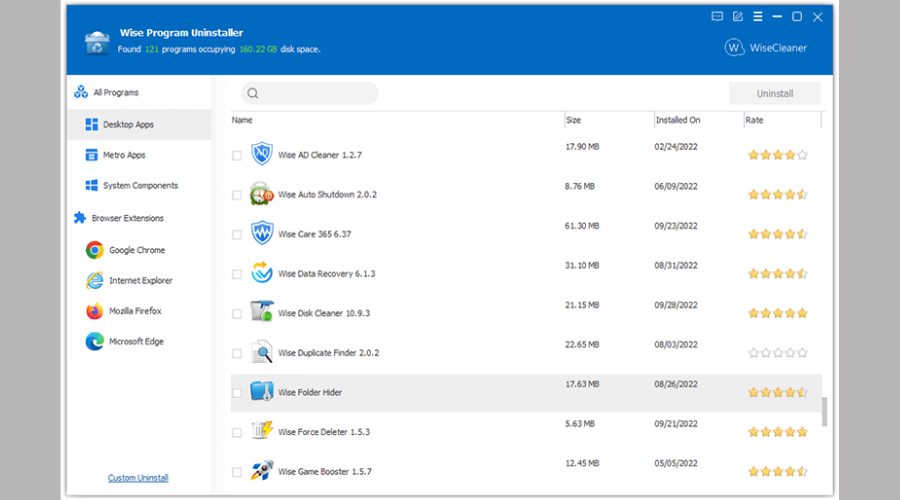
Task: Click the Desktop Apps tiles icon
Action: [91, 125]
